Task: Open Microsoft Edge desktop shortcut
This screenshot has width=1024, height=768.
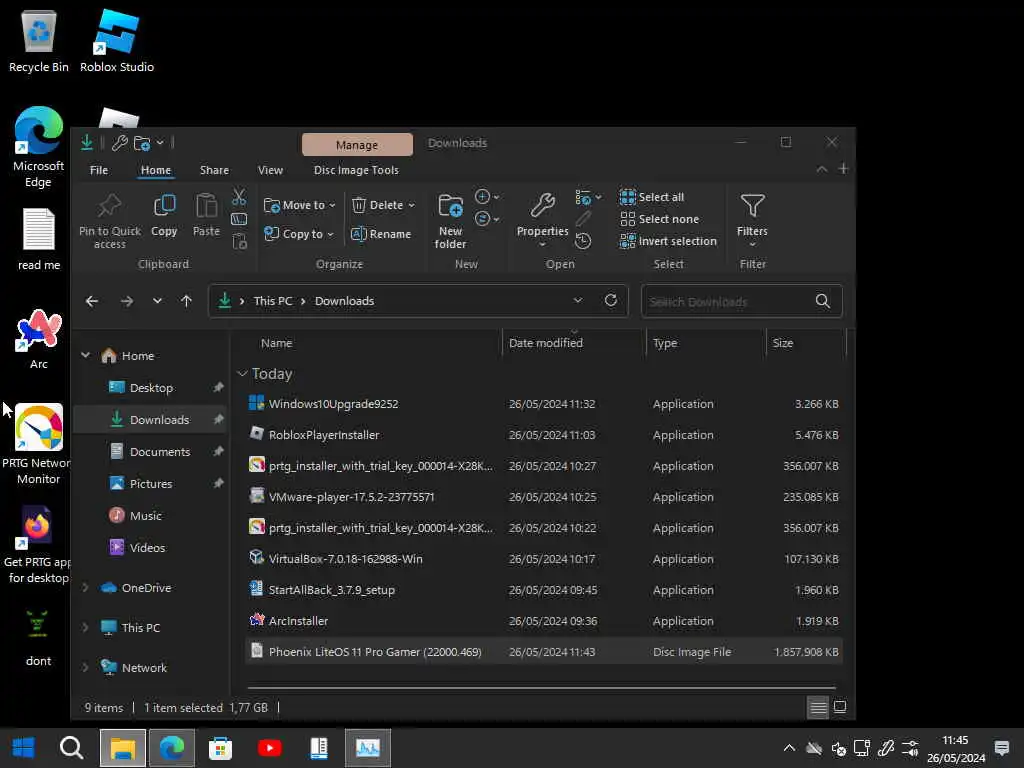Action: tap(39, 148)
